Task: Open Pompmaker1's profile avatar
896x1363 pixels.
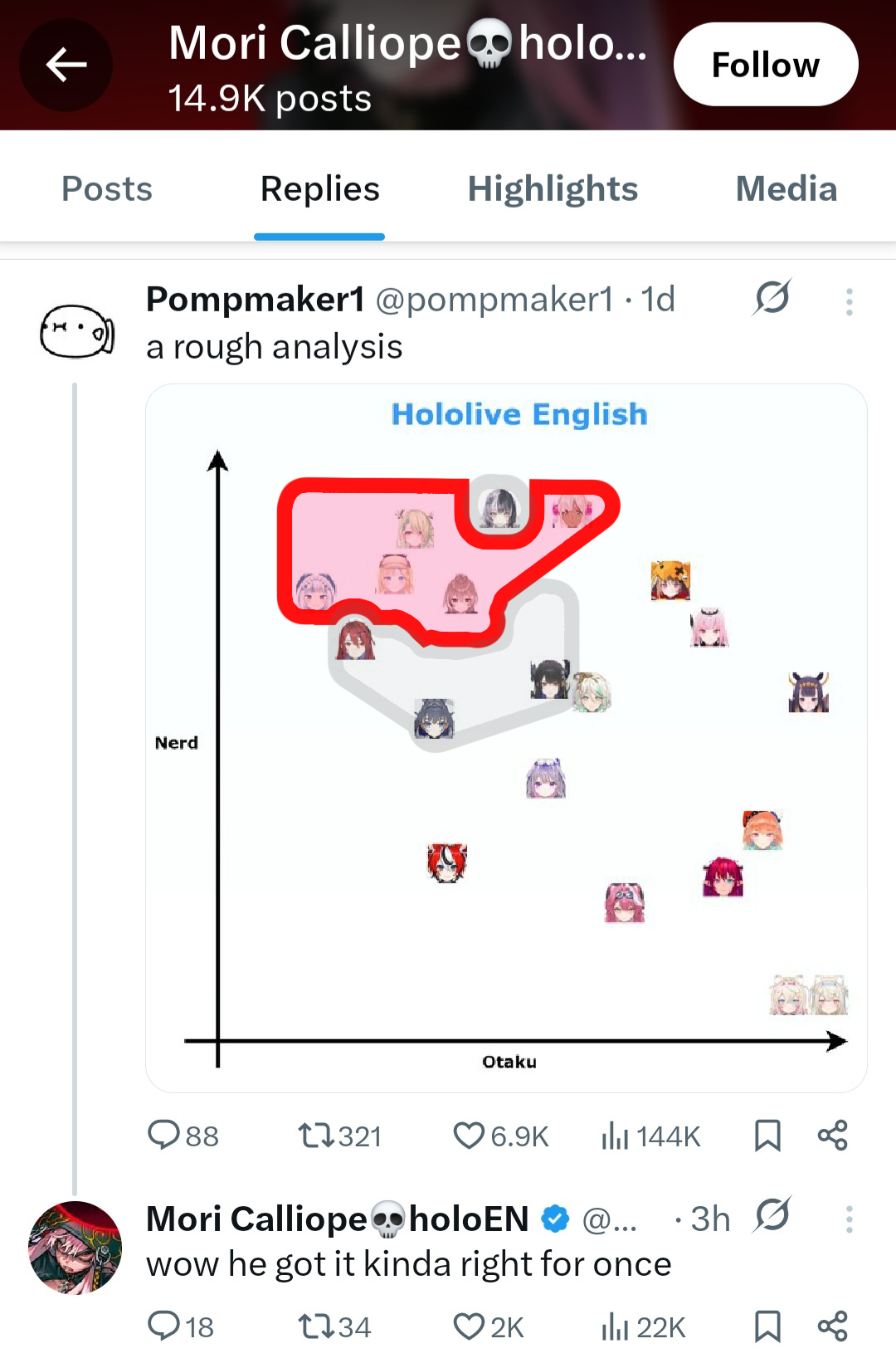Action: [x=76, y=330]
